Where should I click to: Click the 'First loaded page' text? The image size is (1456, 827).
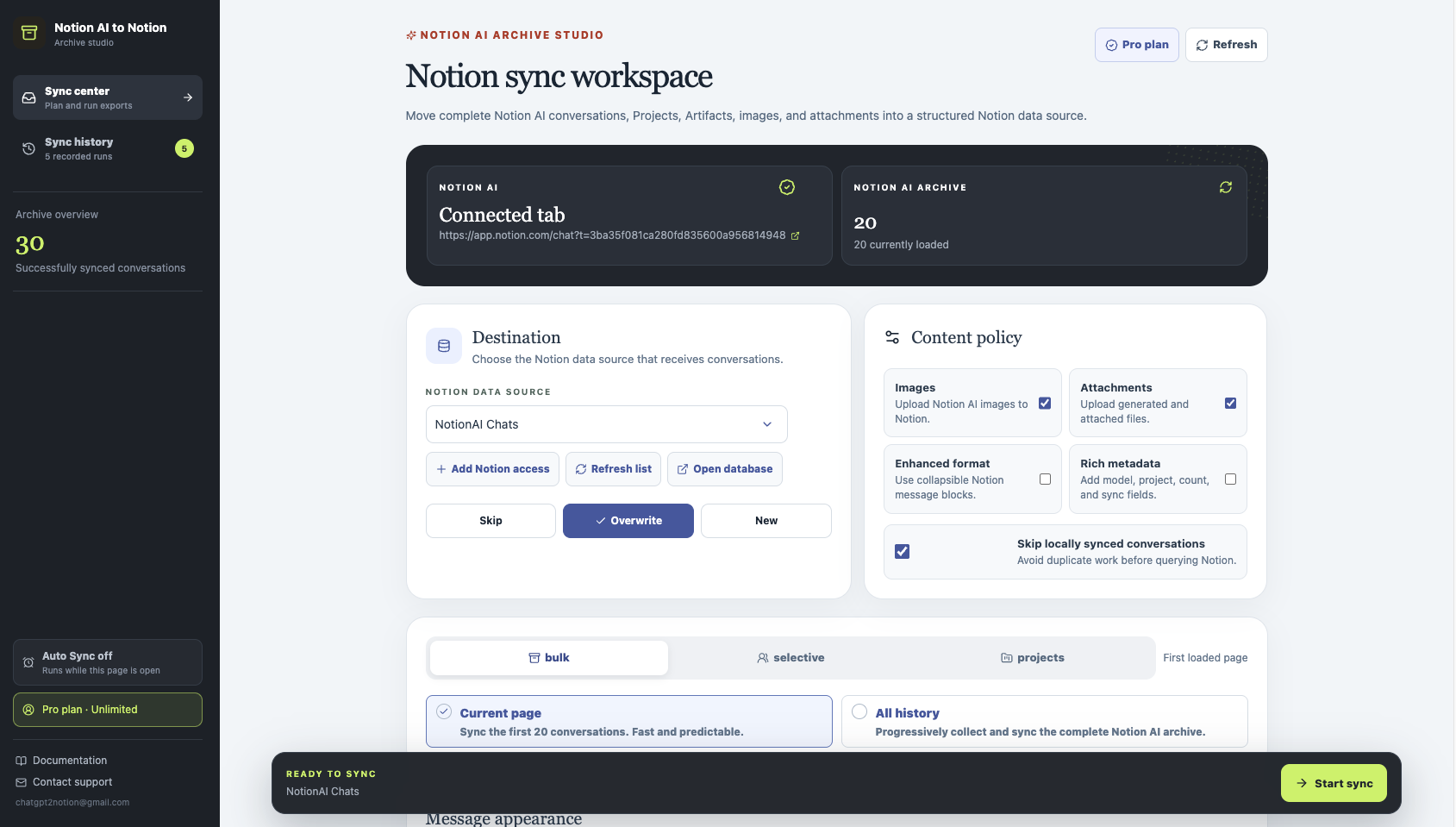pos(1205,658)
